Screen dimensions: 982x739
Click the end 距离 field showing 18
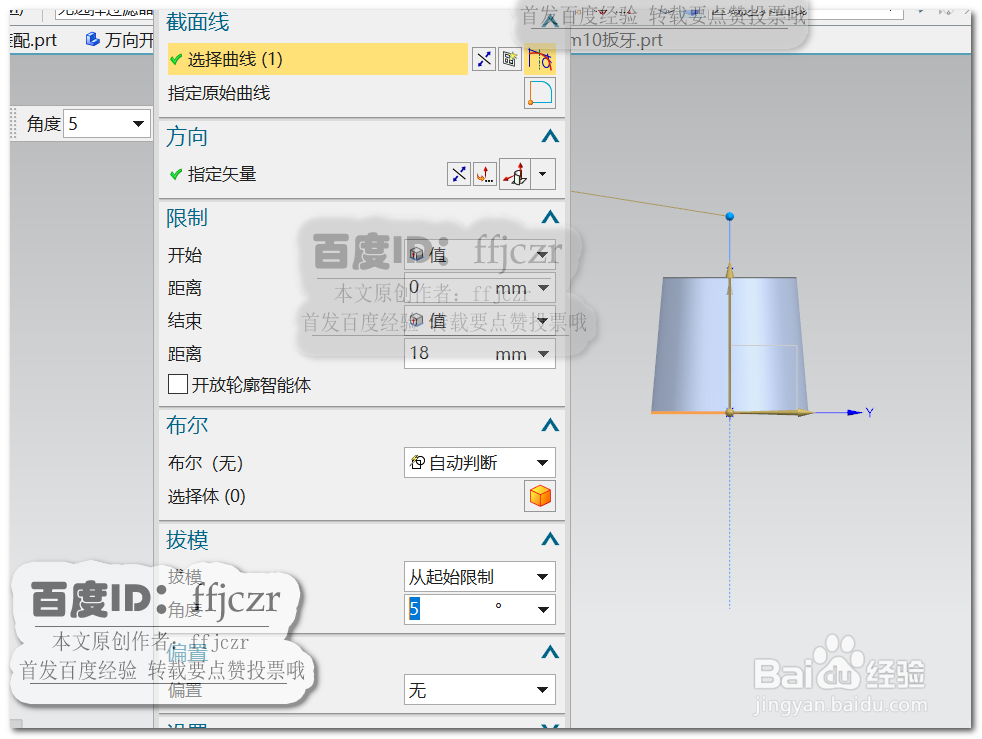pyautogui.click(x=448, y=354)
